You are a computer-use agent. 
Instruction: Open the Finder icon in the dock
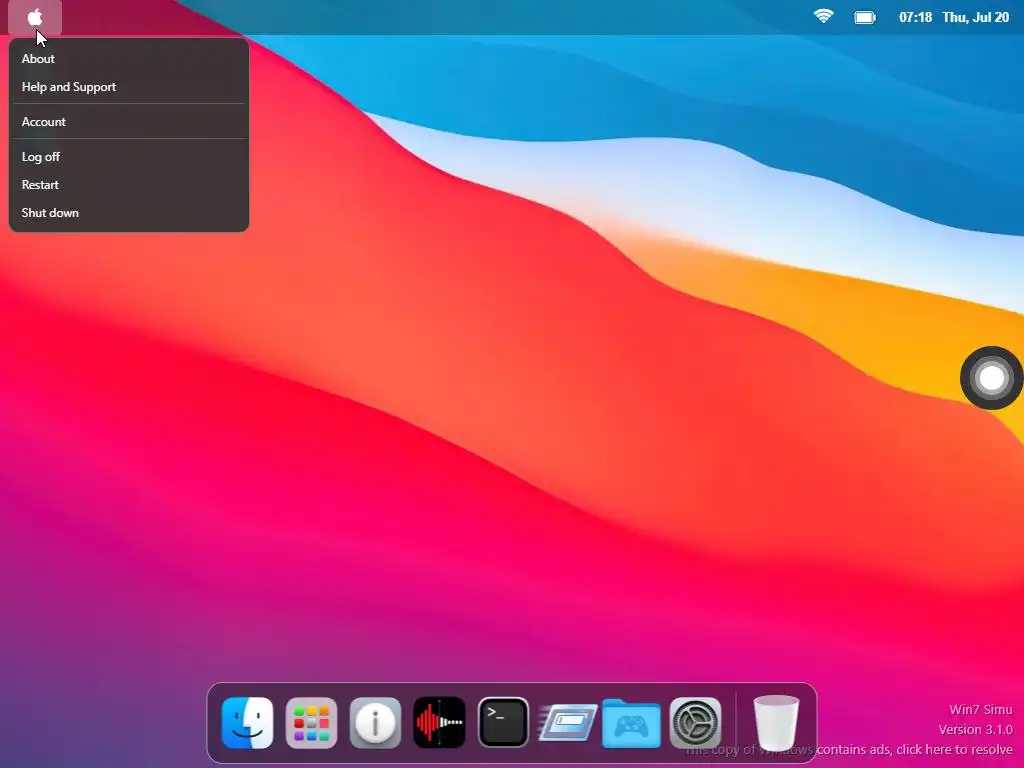pyautogui.click(x=248, y=723)
